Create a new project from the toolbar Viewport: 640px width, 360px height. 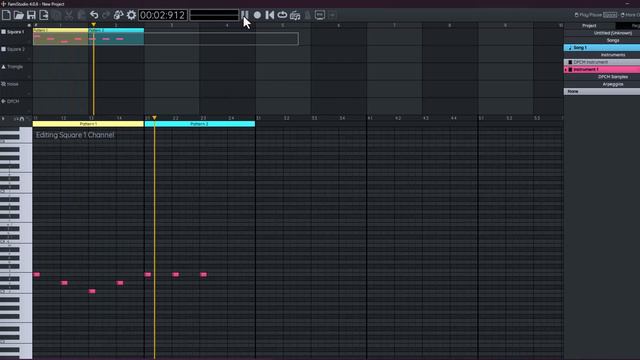click(6, 15)
